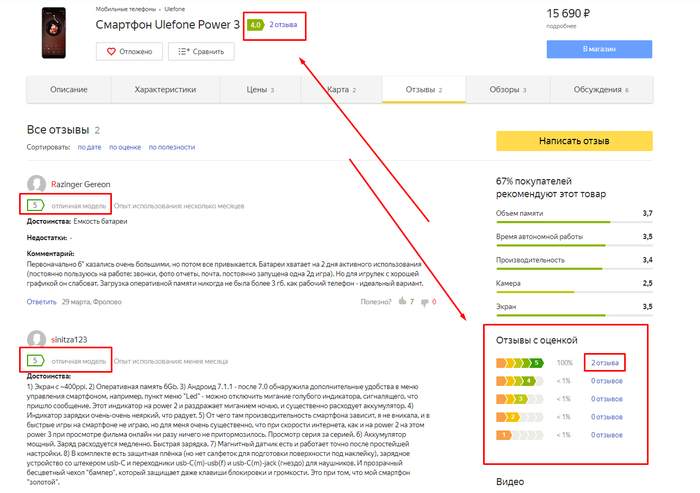
Task: Select the 5-star rating bar filter
Action: [x=520, y=362]
